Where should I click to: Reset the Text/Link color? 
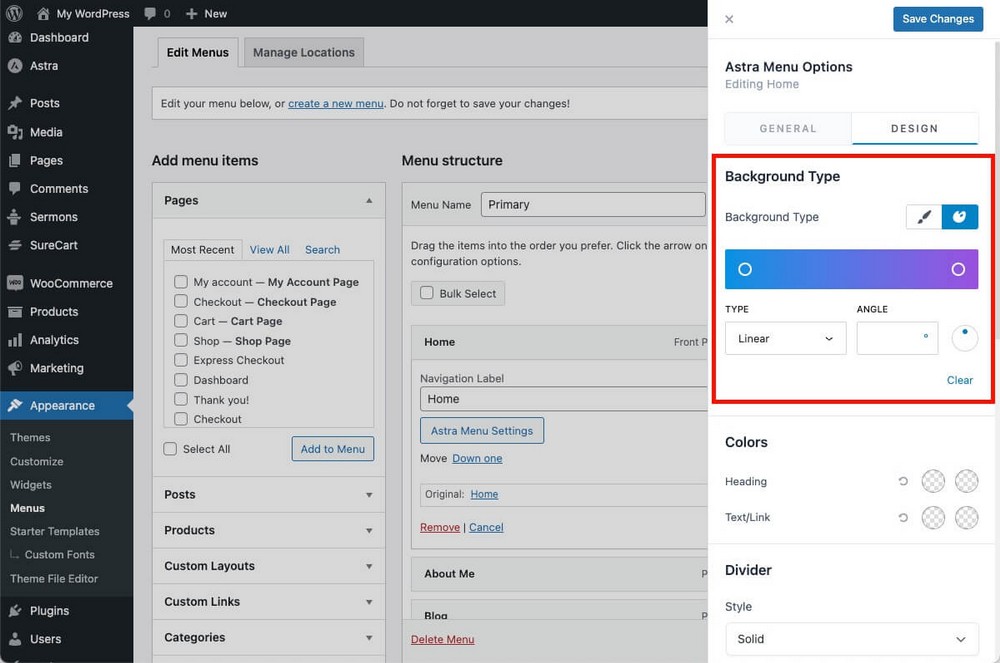(x=903, y=518)
